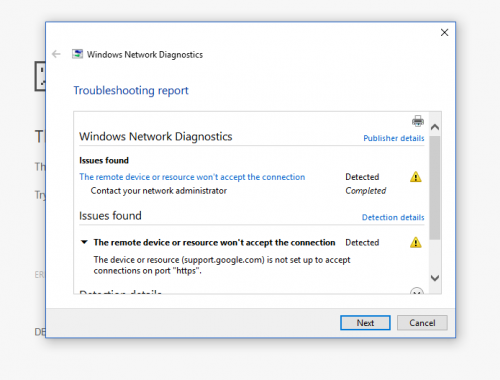Close the diagnostics dialog with the X
Image resolution: width=500 pixels, height=380 pixels.
[x=444, y=32]
